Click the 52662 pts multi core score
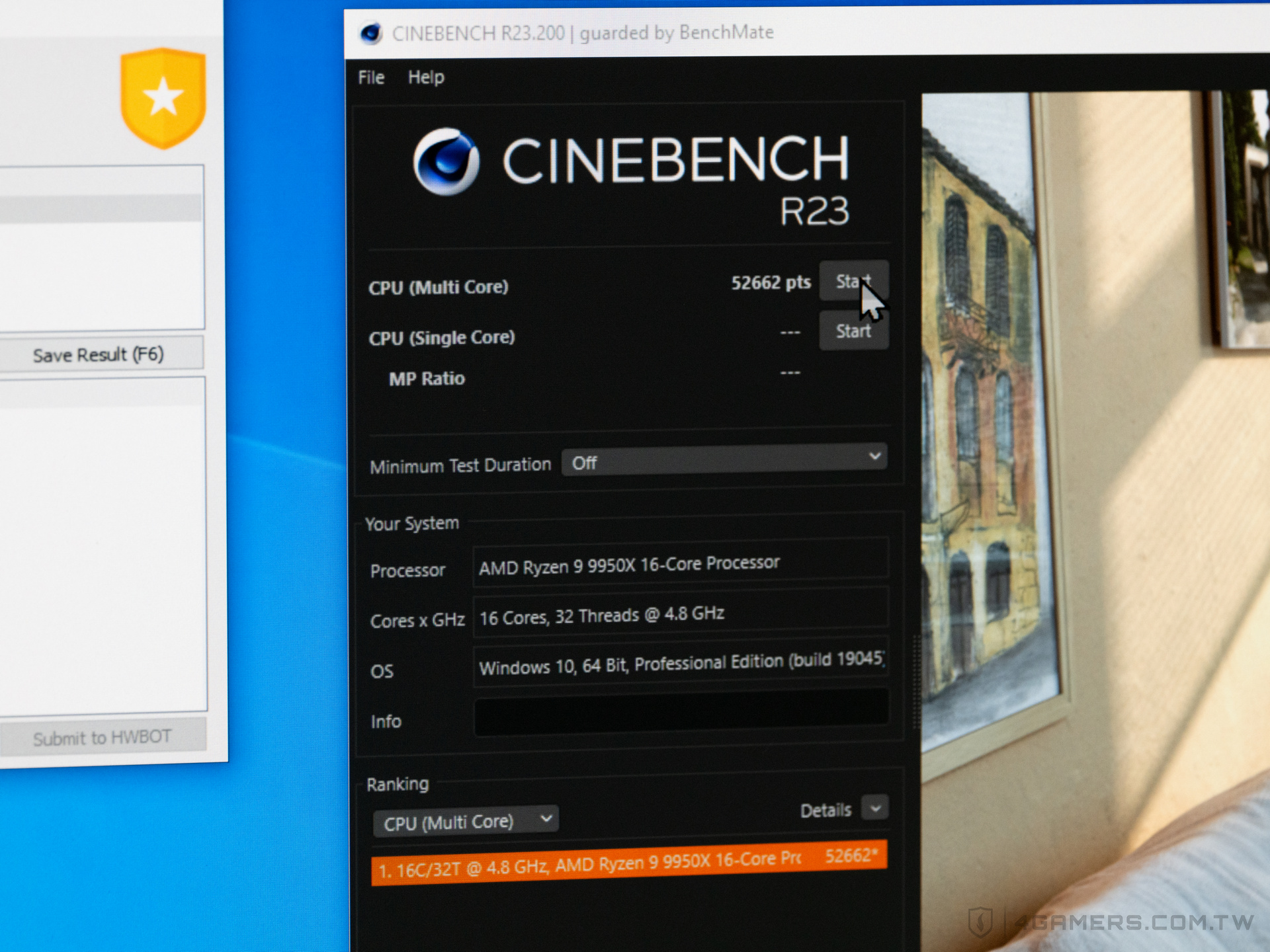Image resolution: width=1270 pixels, height=952 pixels. (x=771, y=283)
